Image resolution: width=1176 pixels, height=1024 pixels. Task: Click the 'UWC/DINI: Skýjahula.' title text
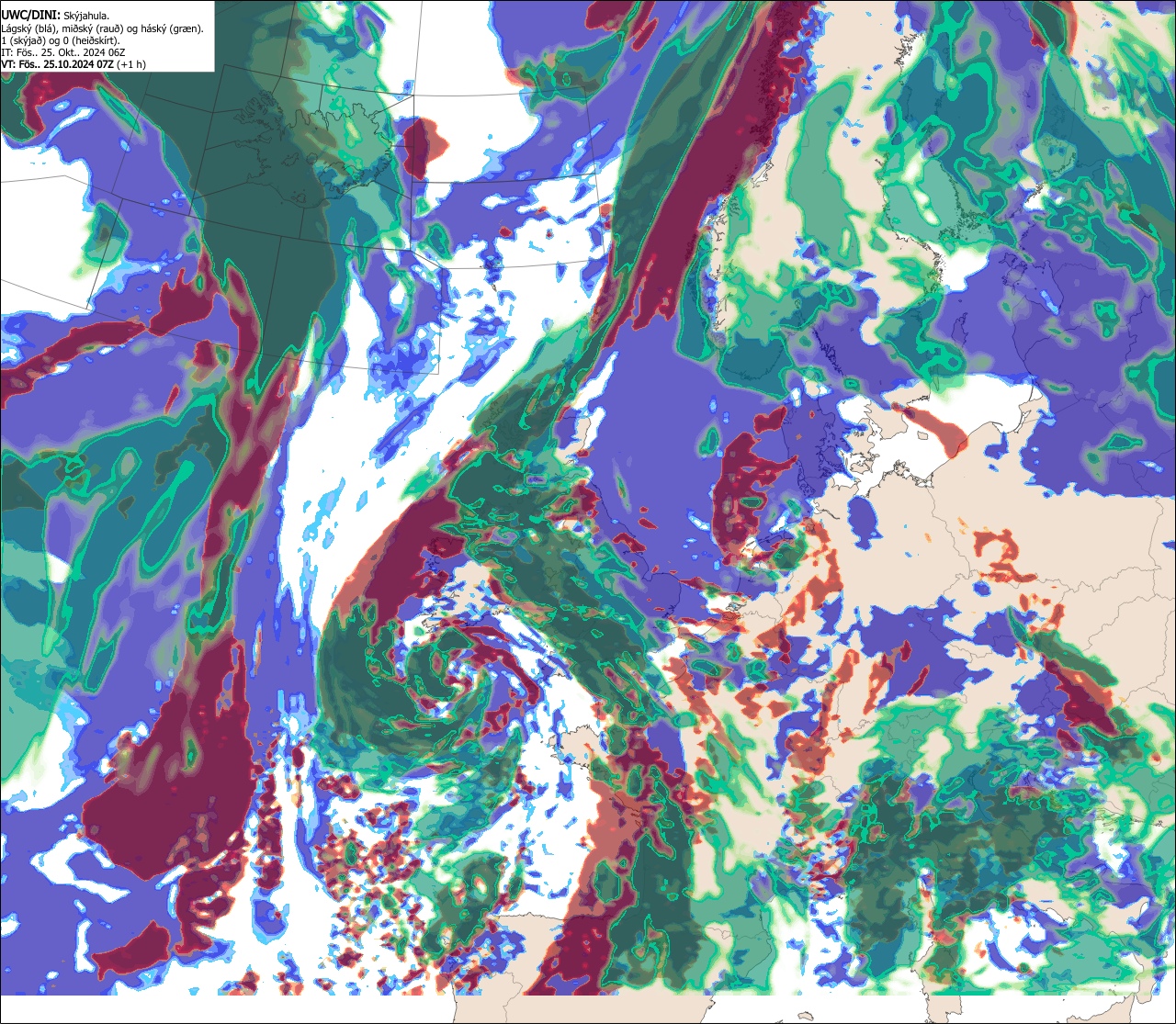(56, 15)
